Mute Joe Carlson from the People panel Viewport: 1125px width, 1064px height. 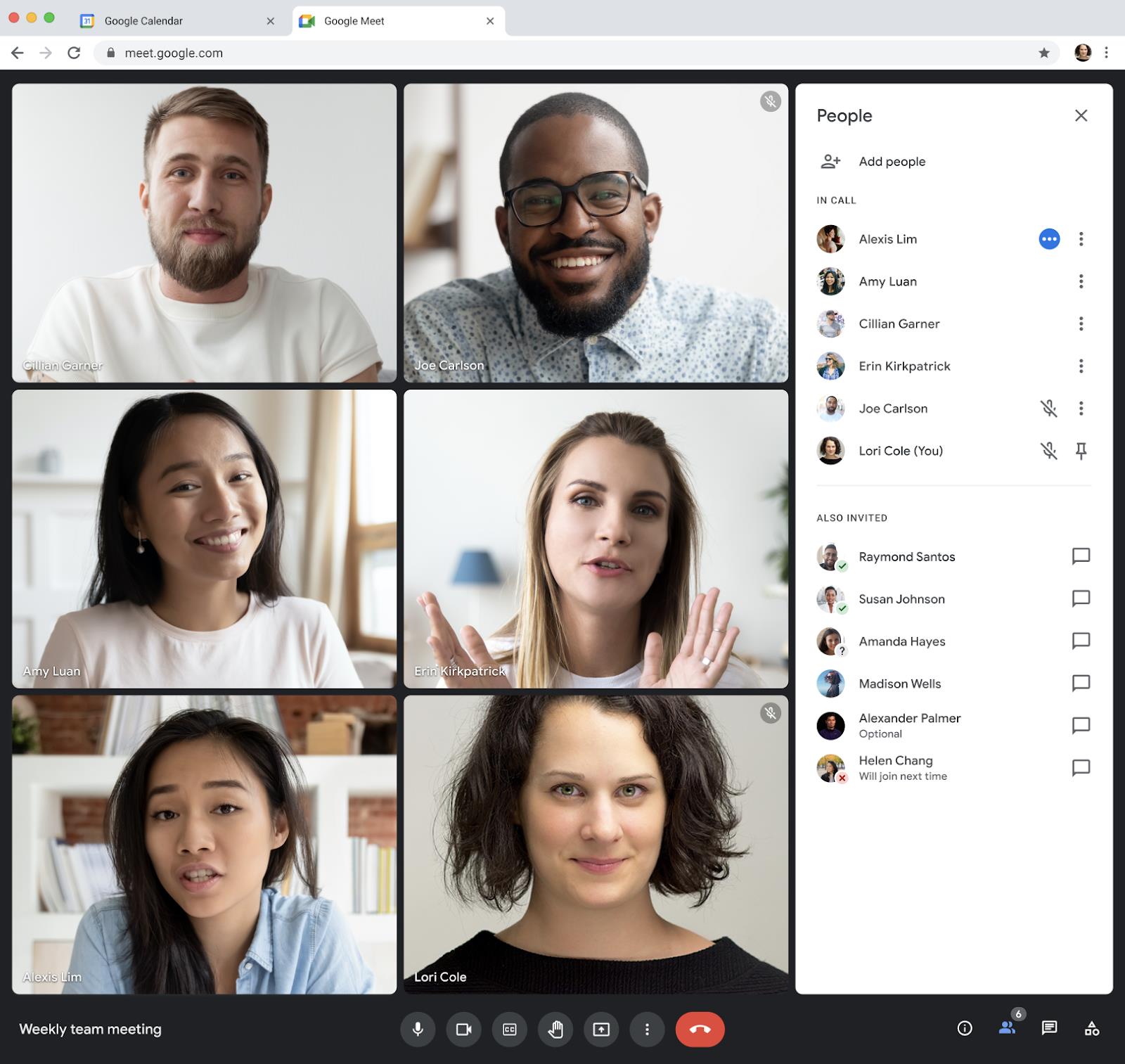tap(1048, 409)
